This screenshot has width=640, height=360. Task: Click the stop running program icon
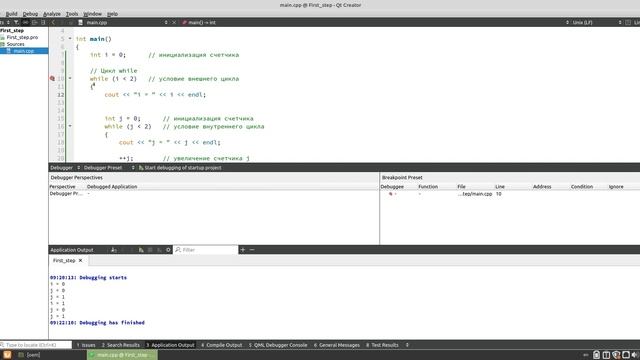coord(150,250)
